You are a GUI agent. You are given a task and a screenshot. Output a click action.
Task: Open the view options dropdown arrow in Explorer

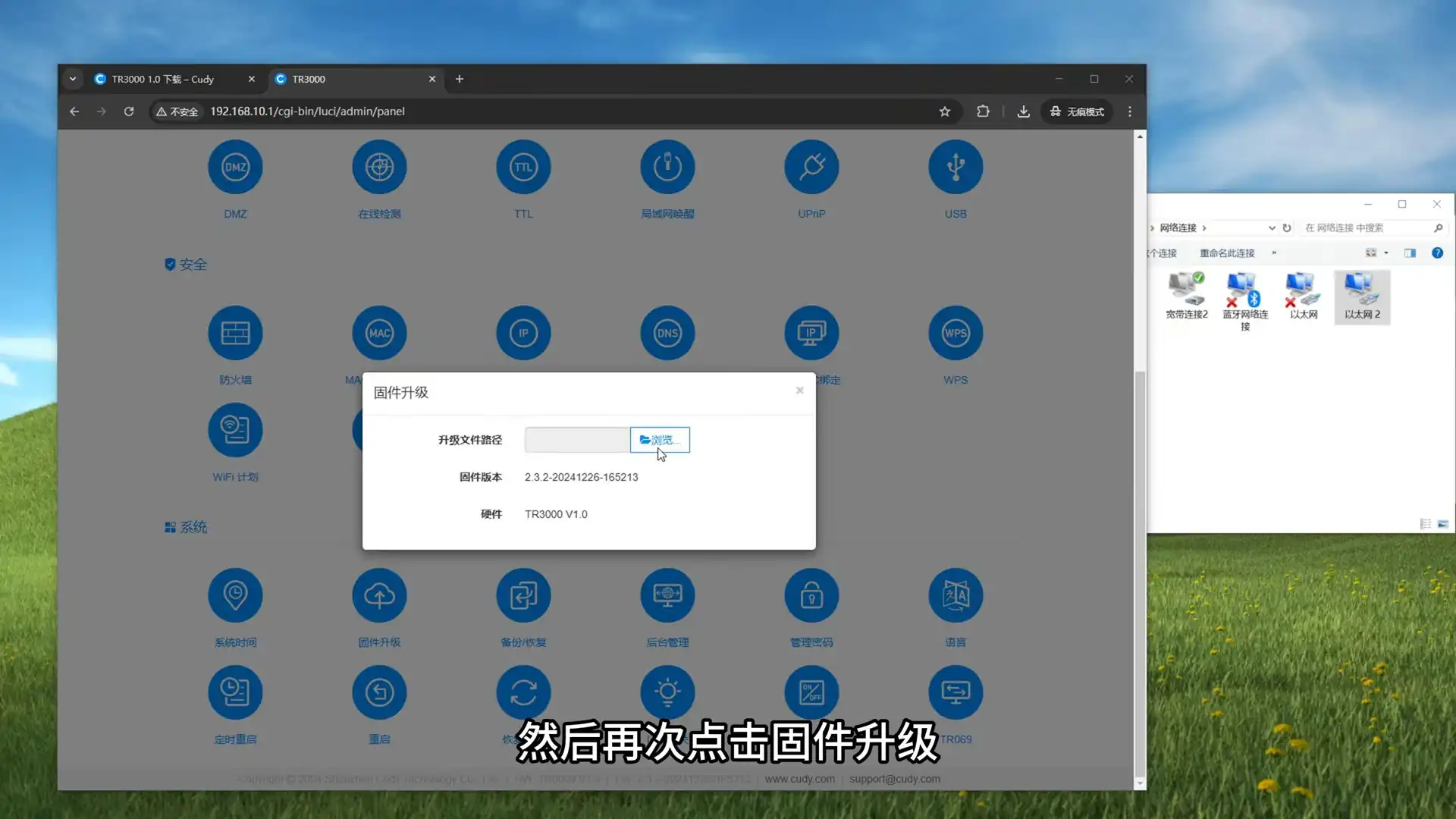[1386, 253]
